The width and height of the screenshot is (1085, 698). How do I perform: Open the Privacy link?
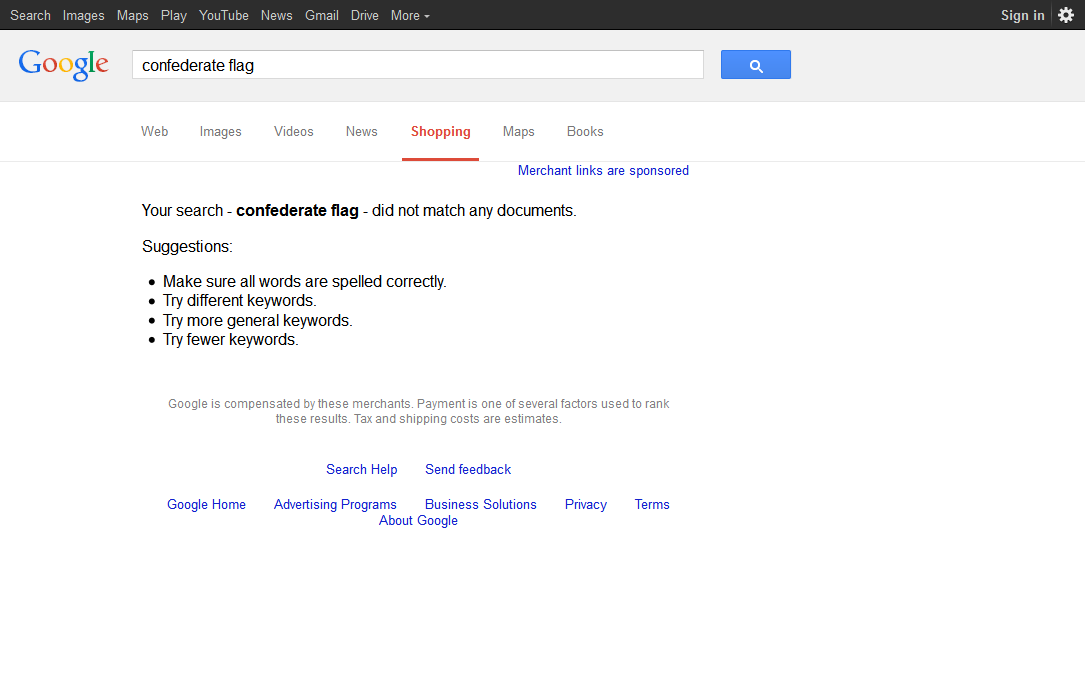[586, 505]
